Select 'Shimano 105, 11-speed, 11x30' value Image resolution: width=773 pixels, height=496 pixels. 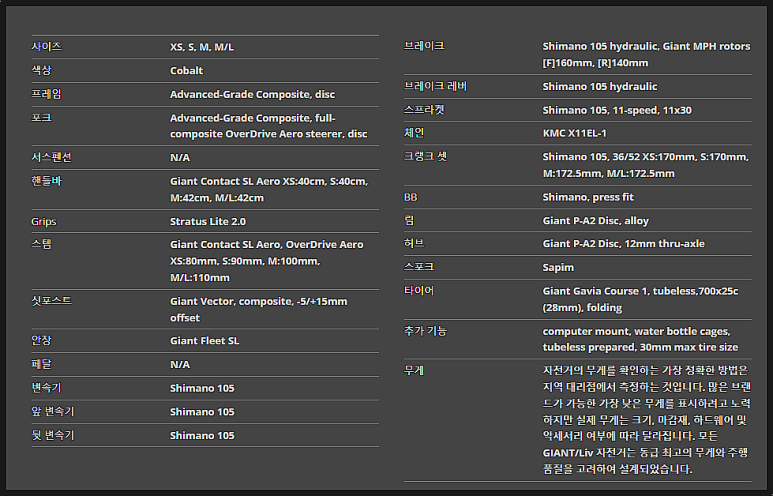coord(617,110)
